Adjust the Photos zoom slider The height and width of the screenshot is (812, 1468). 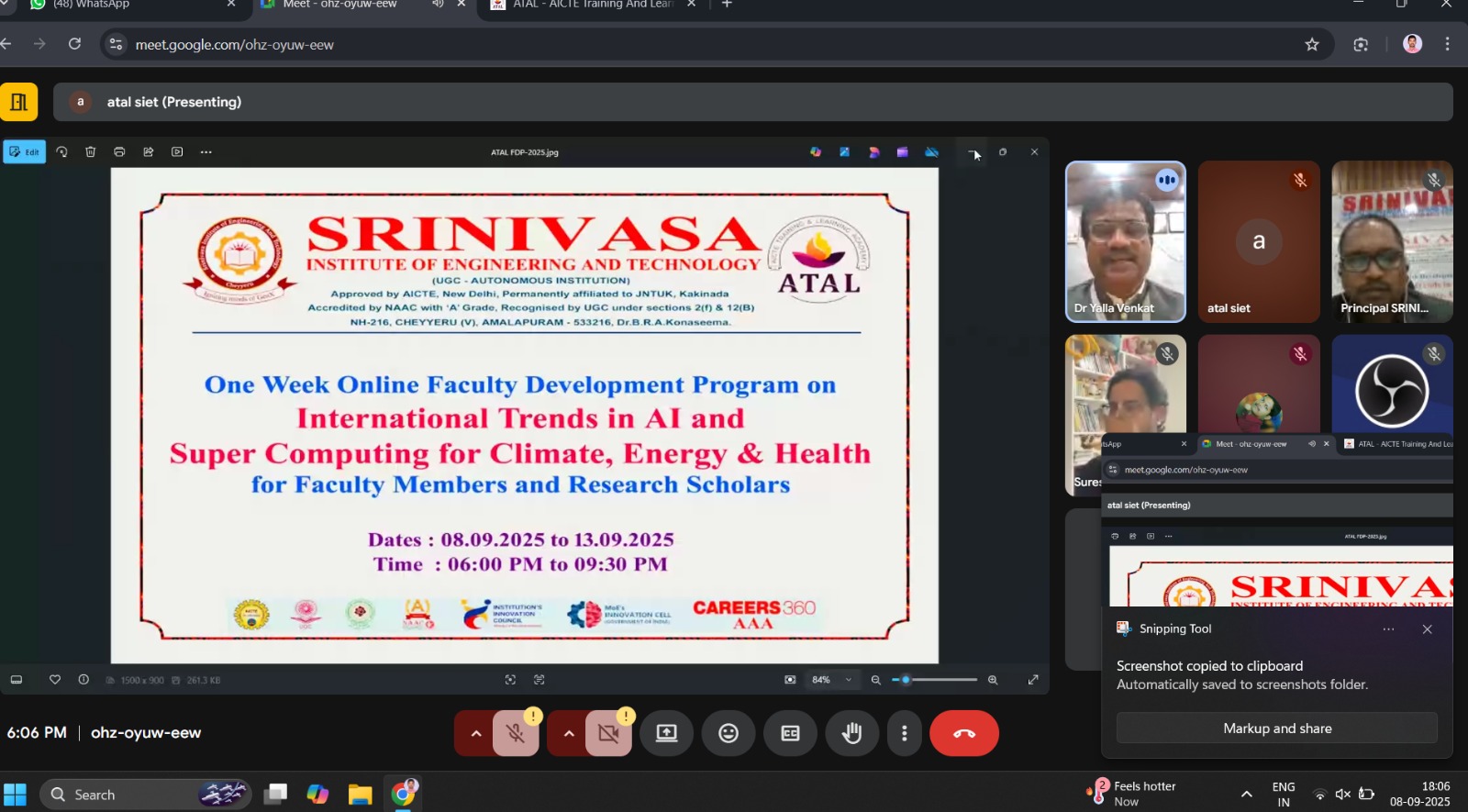tap(934, 680)
